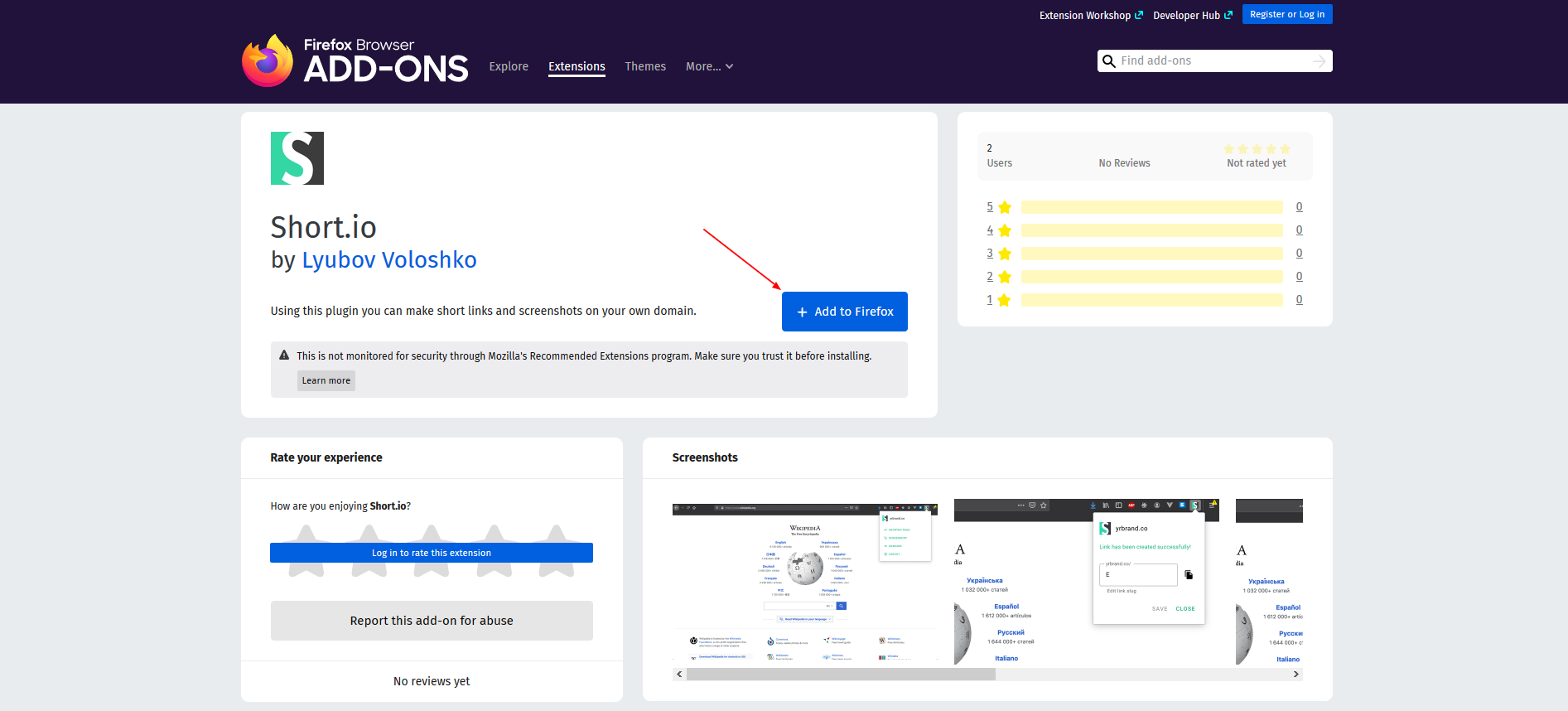Open the Explore section

pyautogui.click(x=509, y=66)
